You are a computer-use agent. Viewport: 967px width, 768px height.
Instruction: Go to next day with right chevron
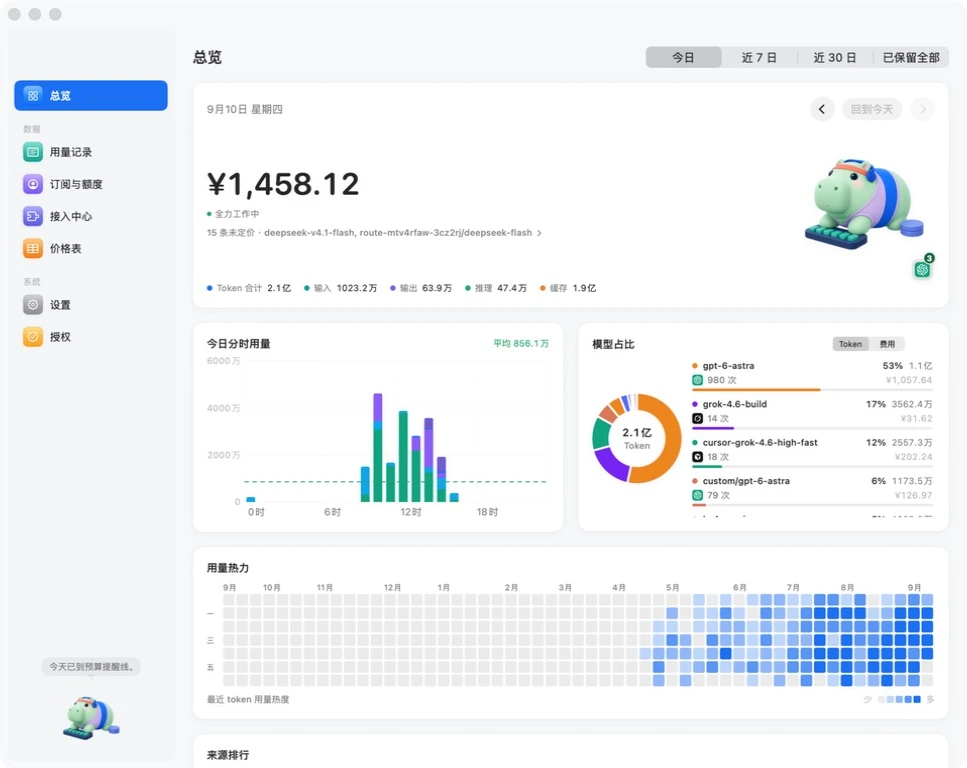(923, 109)
